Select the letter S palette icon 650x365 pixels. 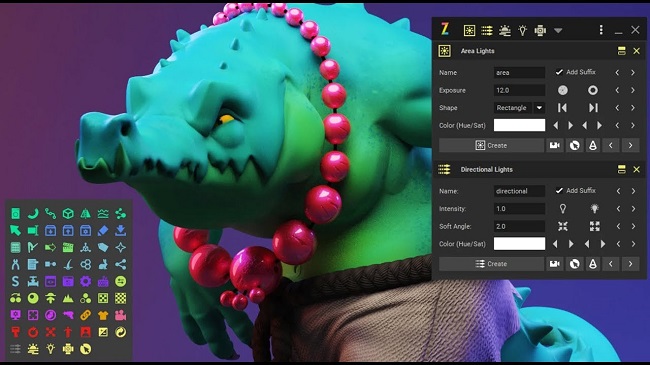pos(15,281)
